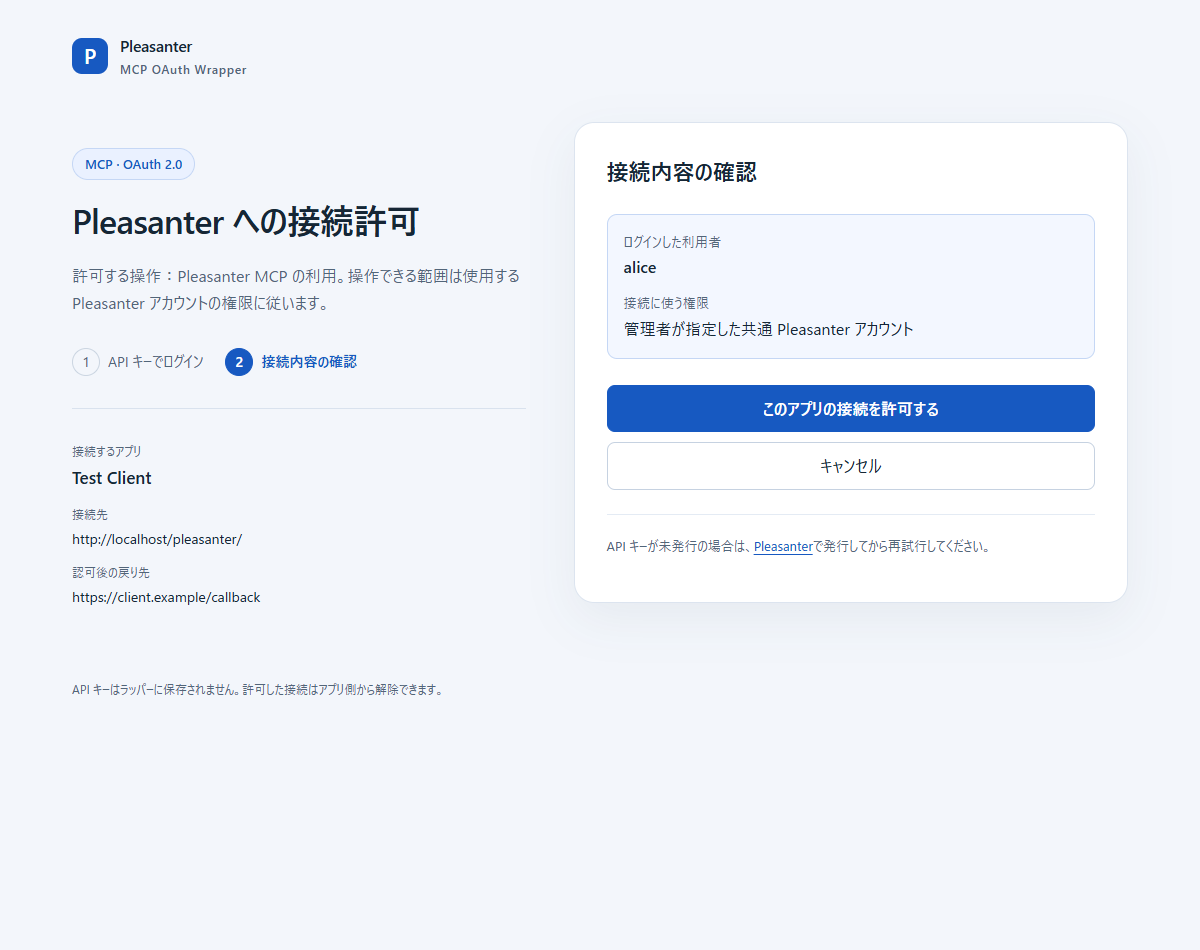Image resolution: width=1200 pixels, height=950 pixels.
Task: Click the blue Pleasanter P logo icon
Action: click(90, 56)
